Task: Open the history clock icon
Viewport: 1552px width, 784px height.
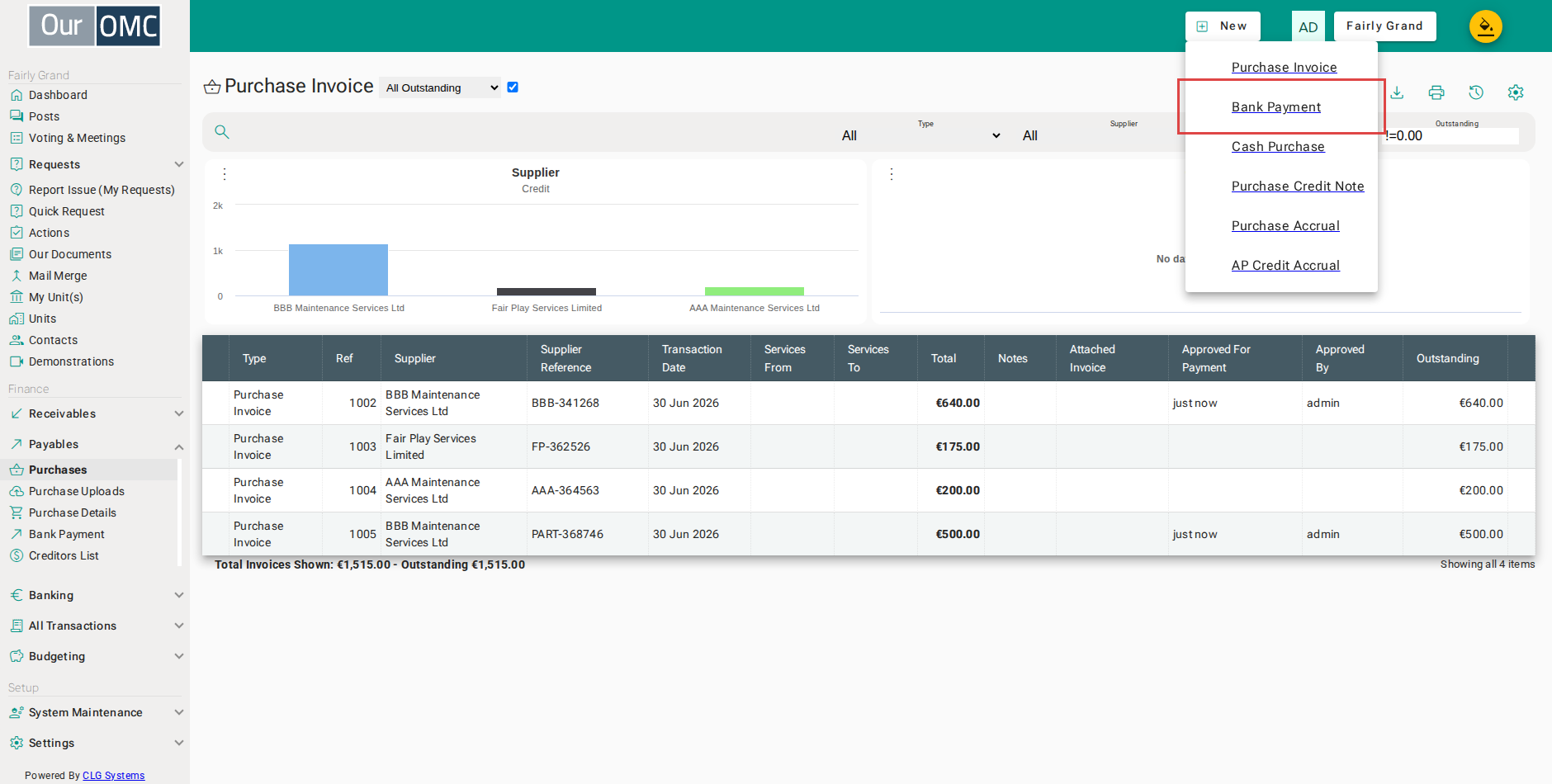Action: 1476,92
